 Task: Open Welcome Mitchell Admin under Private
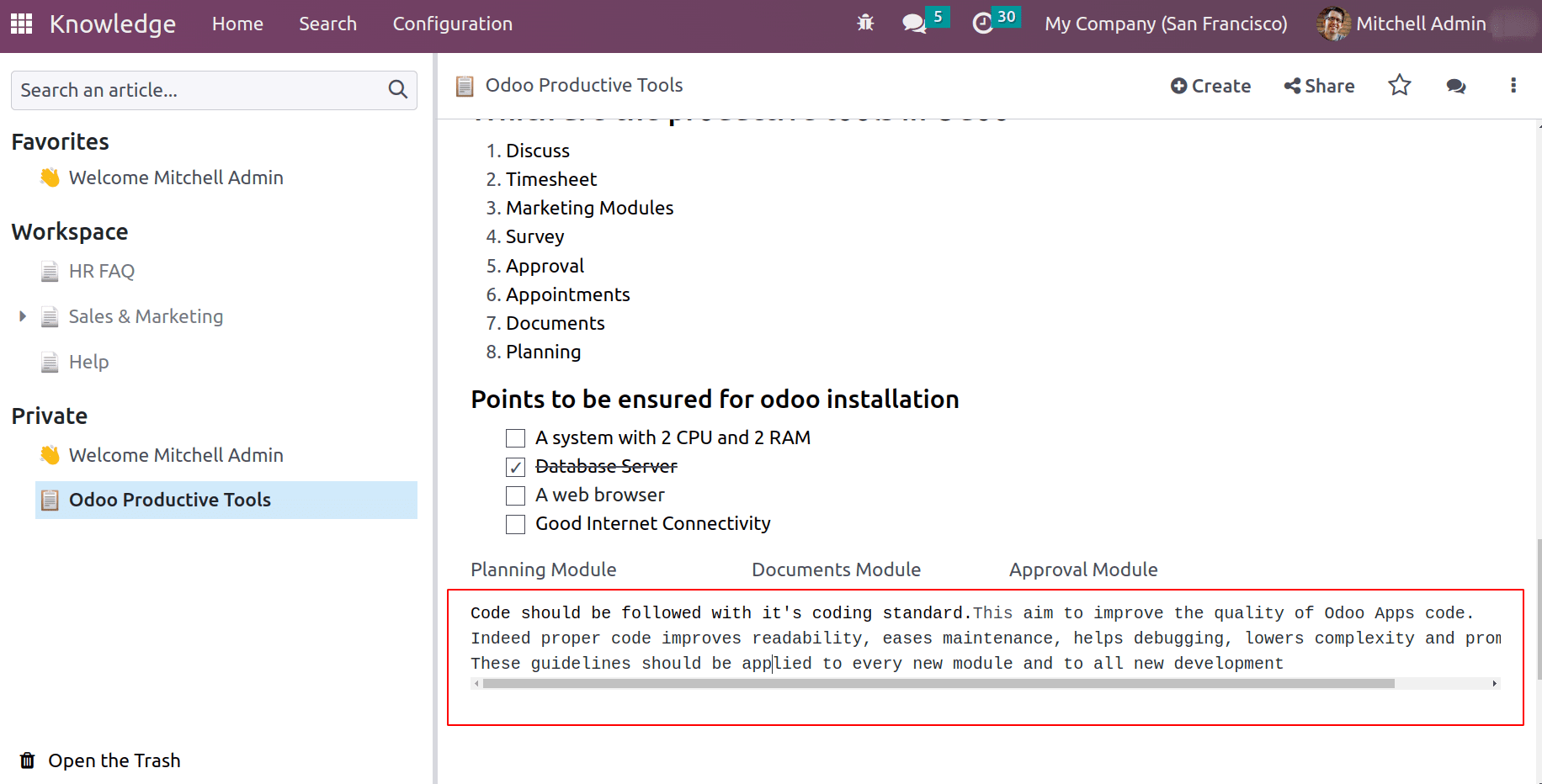tap(176, 455)
